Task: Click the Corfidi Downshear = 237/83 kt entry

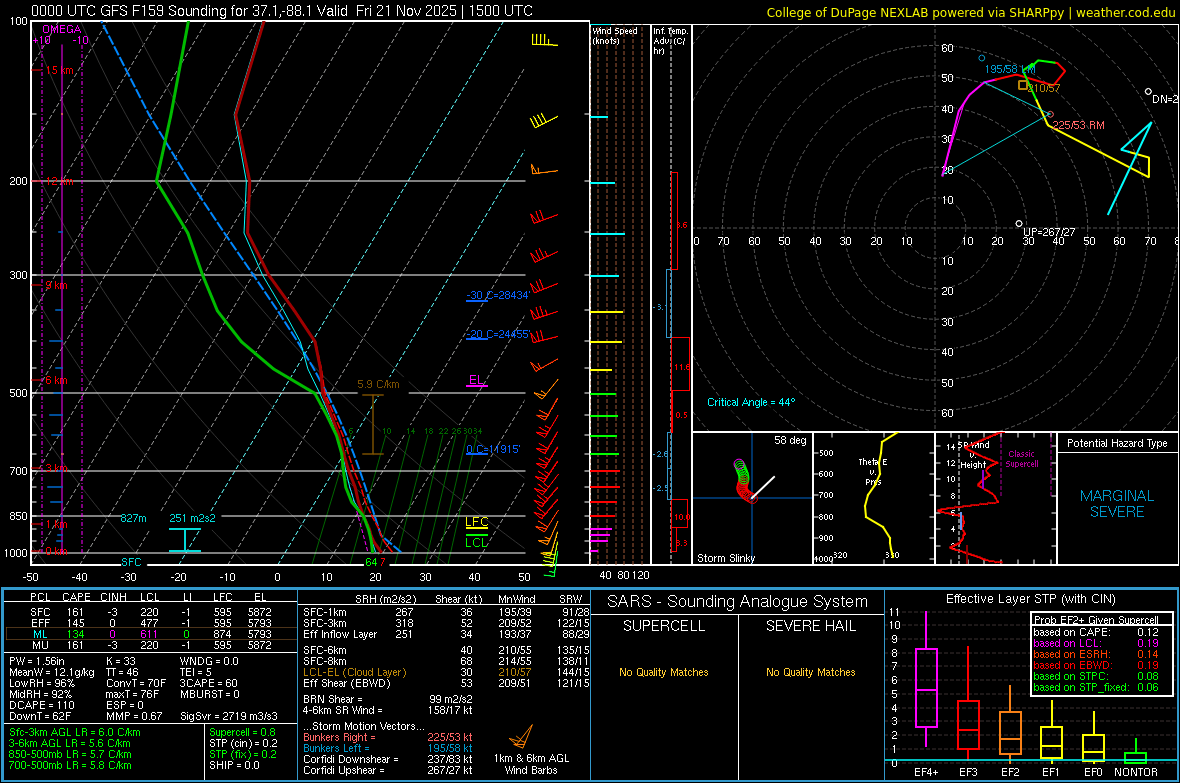Action: tap(388, 759)
